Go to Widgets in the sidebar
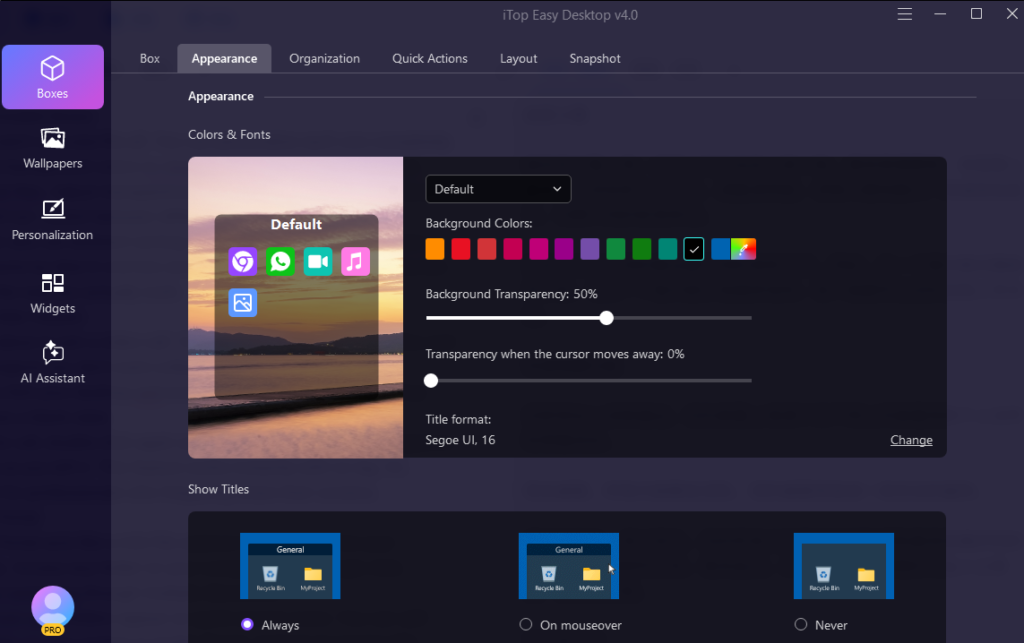Viewport: 1024px width, 643px height. click(x=53, y=293)
